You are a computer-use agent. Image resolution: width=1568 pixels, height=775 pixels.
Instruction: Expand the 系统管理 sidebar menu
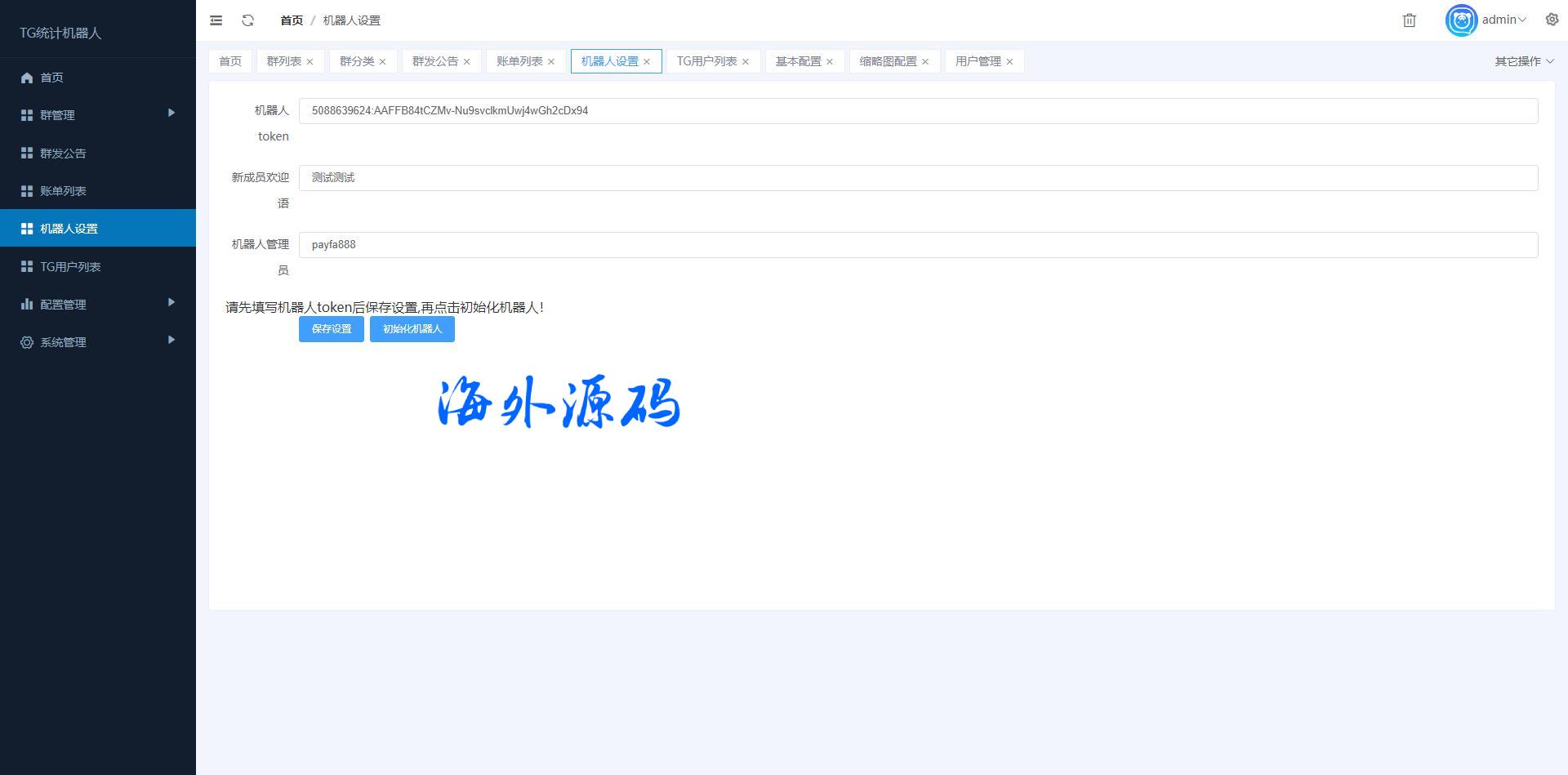tap(98, 342)
